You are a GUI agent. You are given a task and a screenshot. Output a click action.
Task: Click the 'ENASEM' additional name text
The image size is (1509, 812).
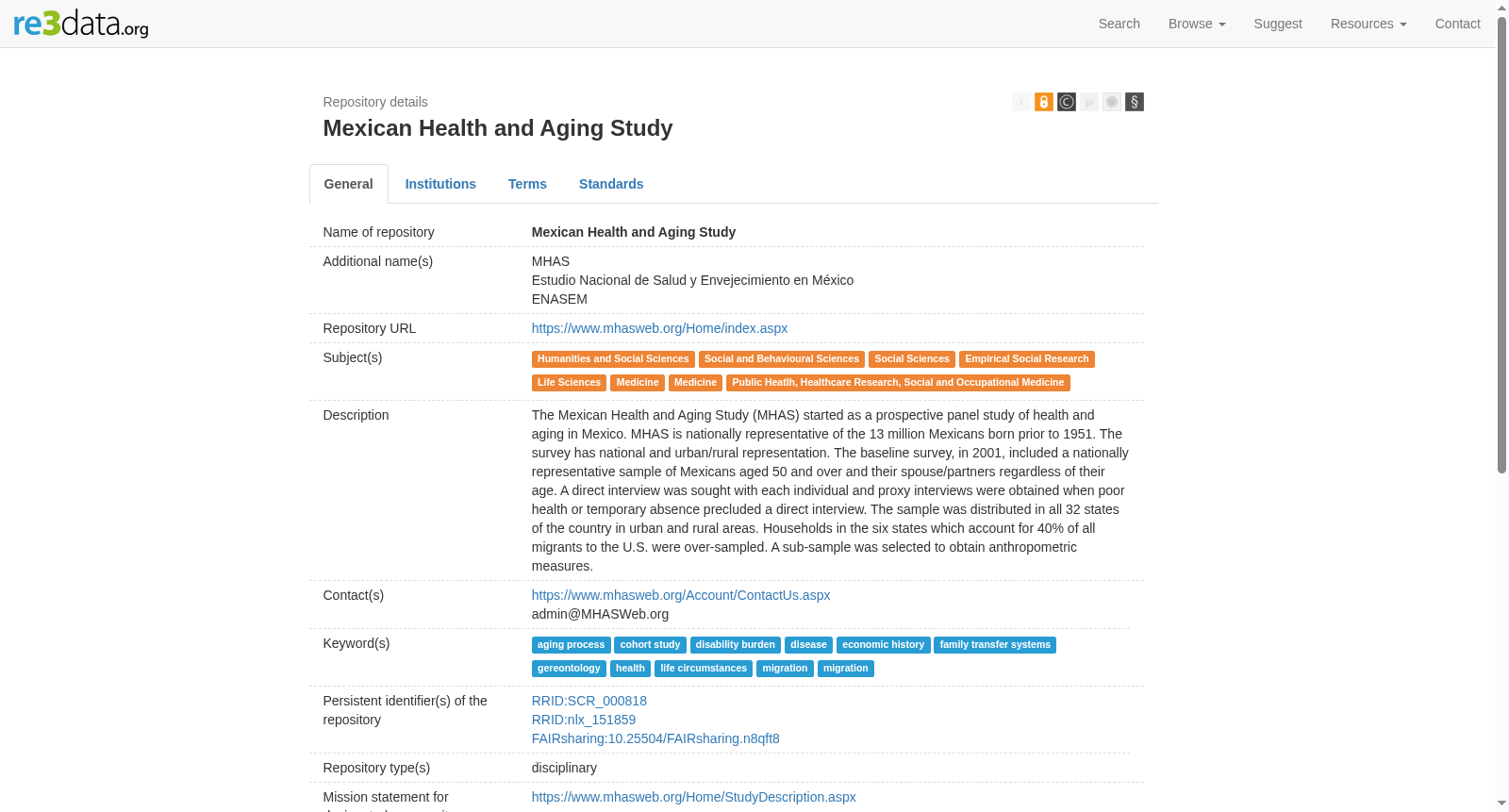tap(559, 299)
